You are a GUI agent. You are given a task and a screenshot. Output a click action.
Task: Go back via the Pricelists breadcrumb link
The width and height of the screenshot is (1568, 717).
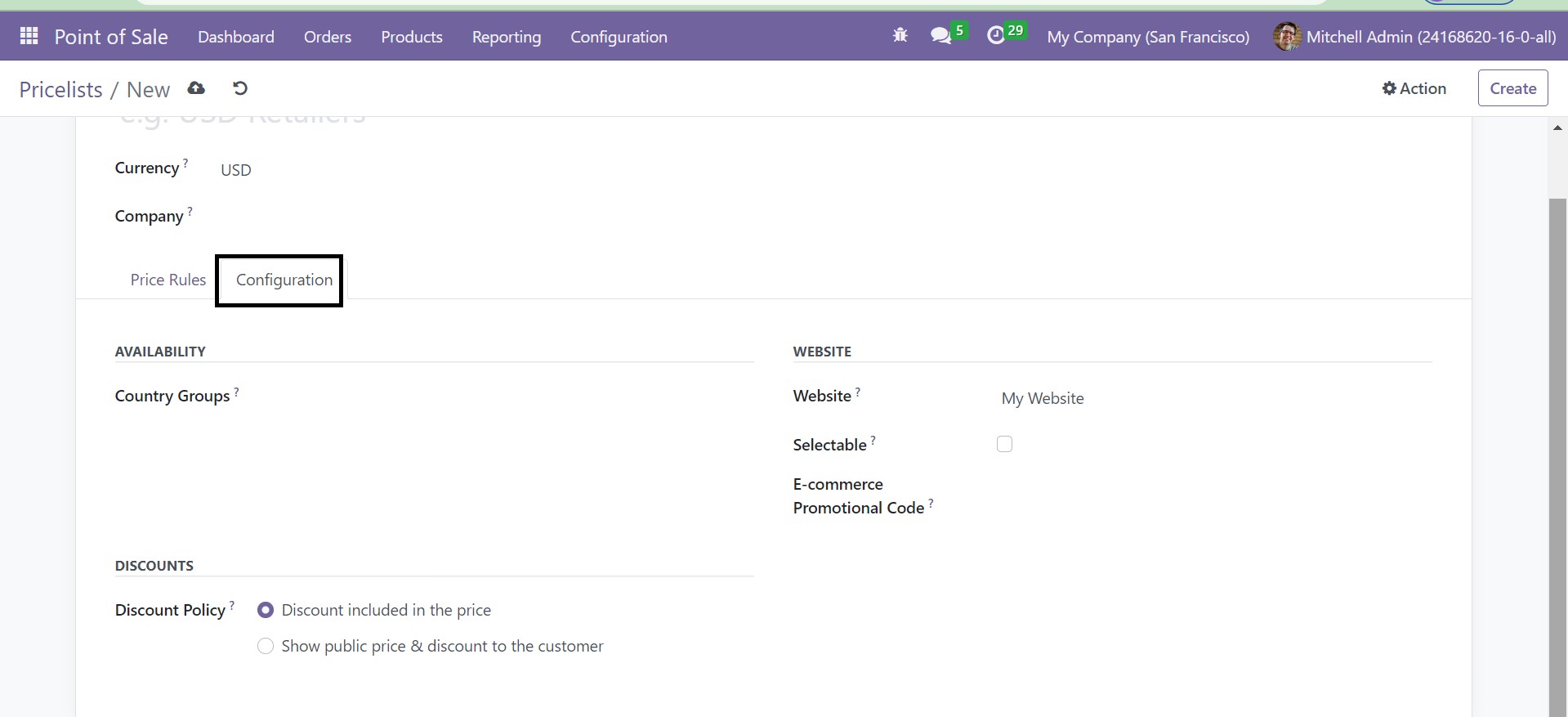click(x=60, y=89)
